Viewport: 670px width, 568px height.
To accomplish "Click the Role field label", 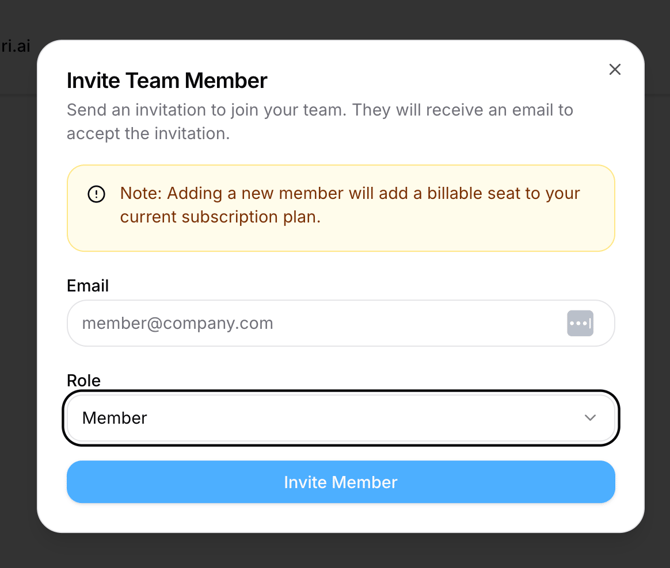I will [84, 380].
